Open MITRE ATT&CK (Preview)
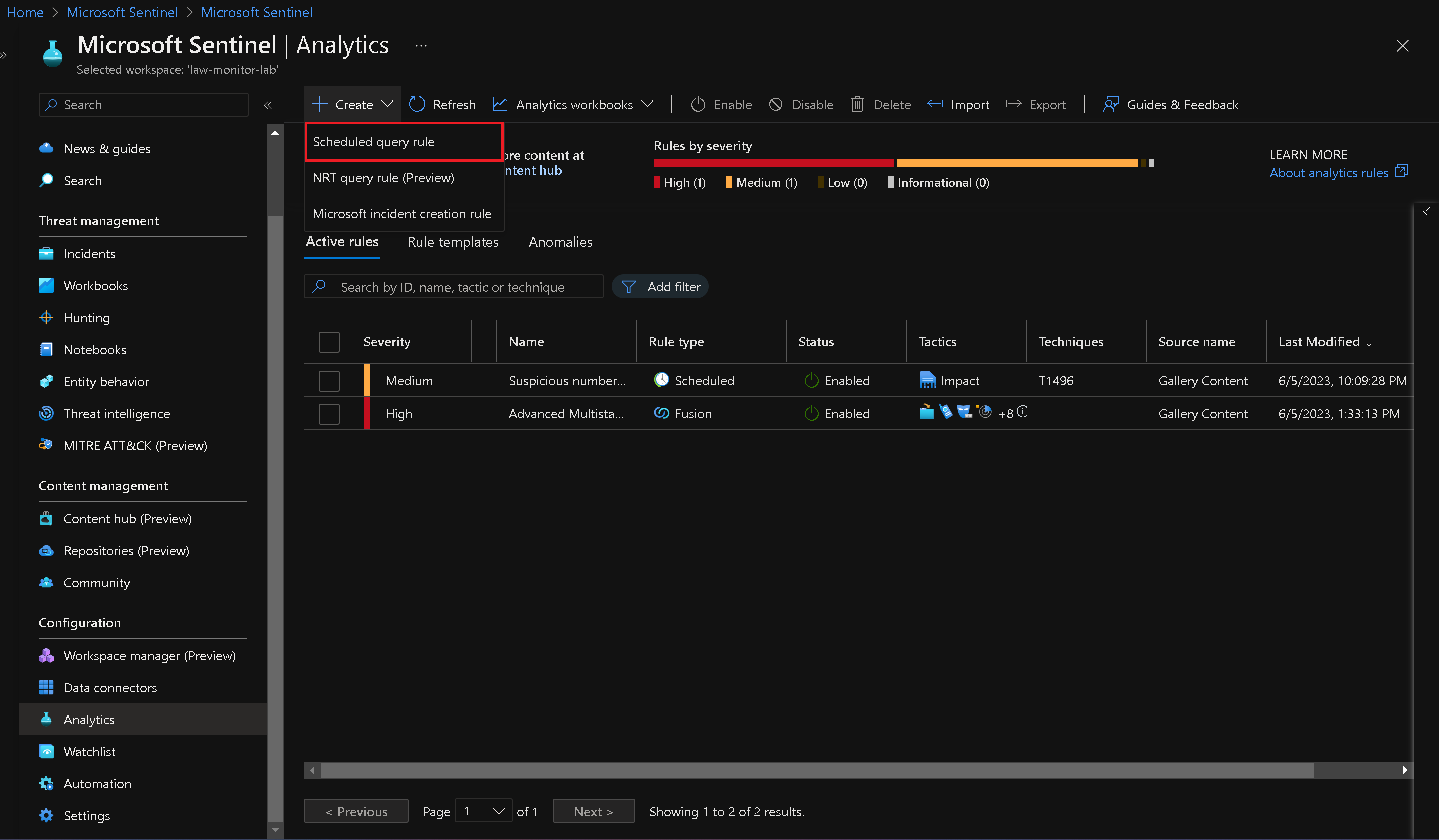The width and height of the screenshot is (1439, 840). (135, 446)
